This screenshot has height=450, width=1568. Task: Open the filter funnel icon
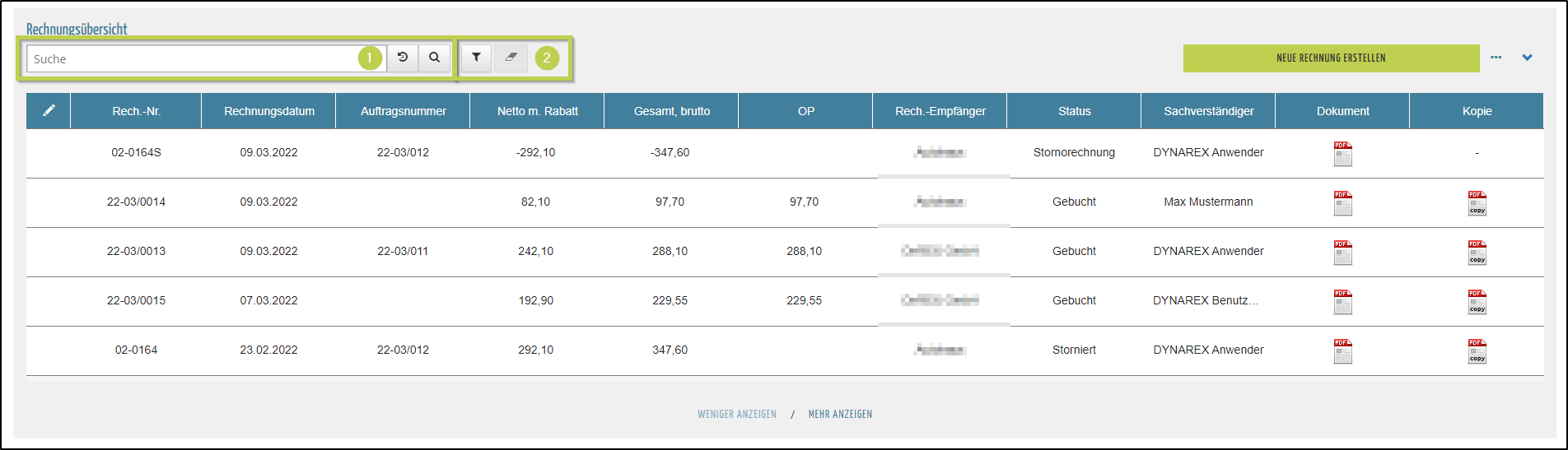tap(476, 58)
